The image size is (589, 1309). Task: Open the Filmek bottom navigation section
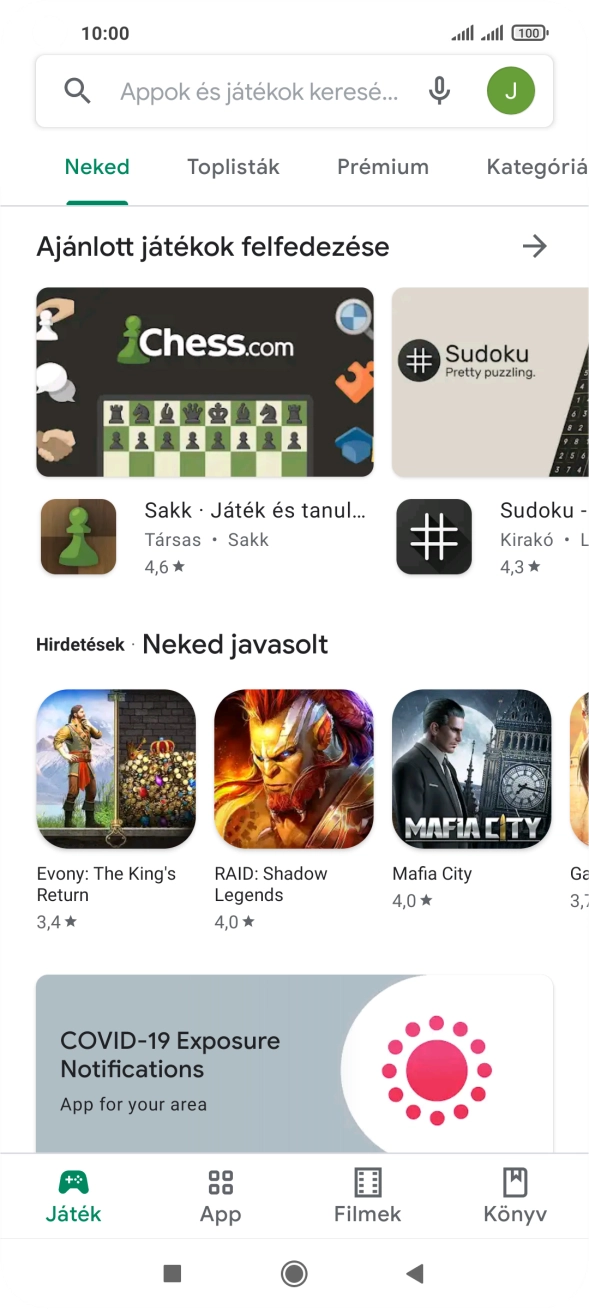pyautogui.click(x=367, y=1197)
